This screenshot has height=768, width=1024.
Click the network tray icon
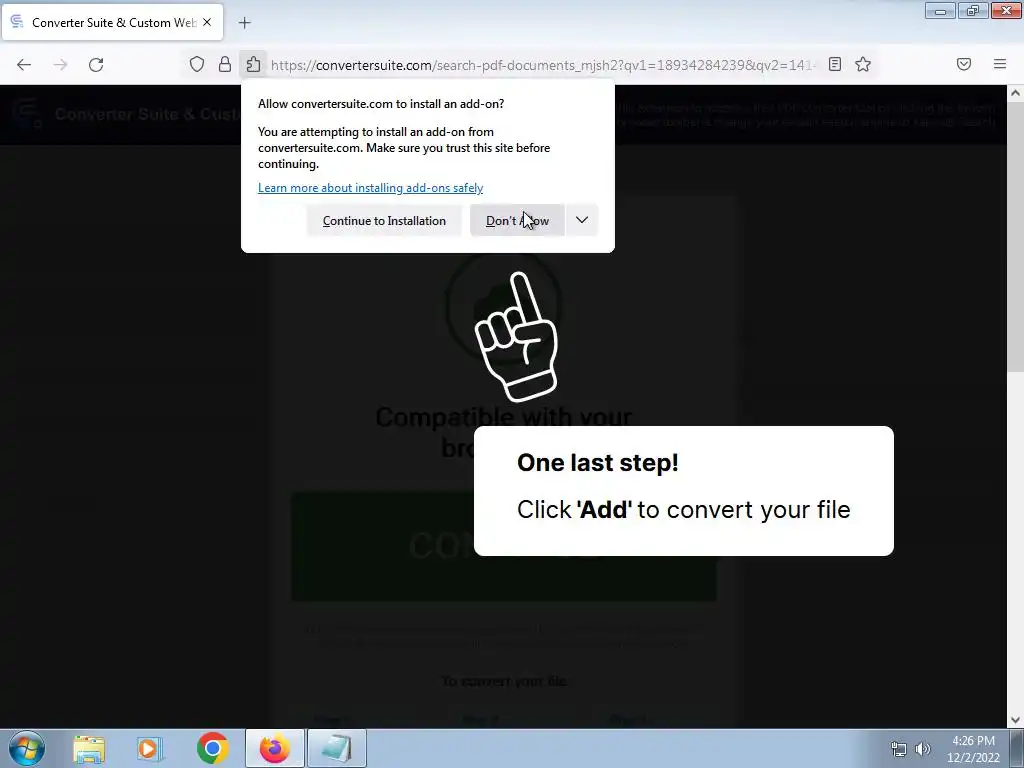pos(899,749)
